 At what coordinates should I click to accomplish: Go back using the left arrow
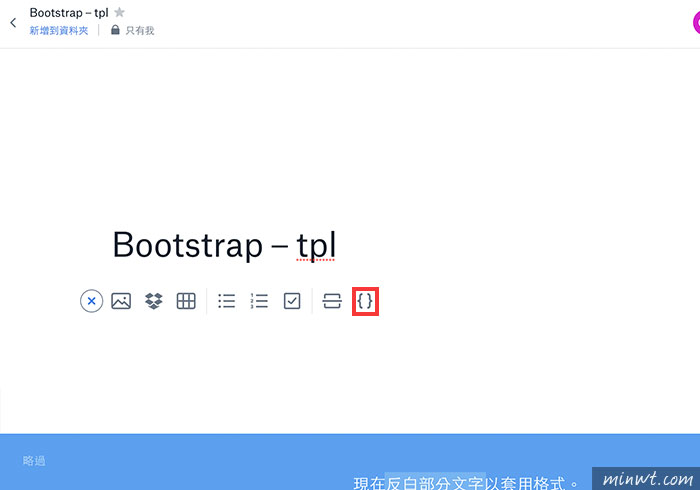(13, 22)
